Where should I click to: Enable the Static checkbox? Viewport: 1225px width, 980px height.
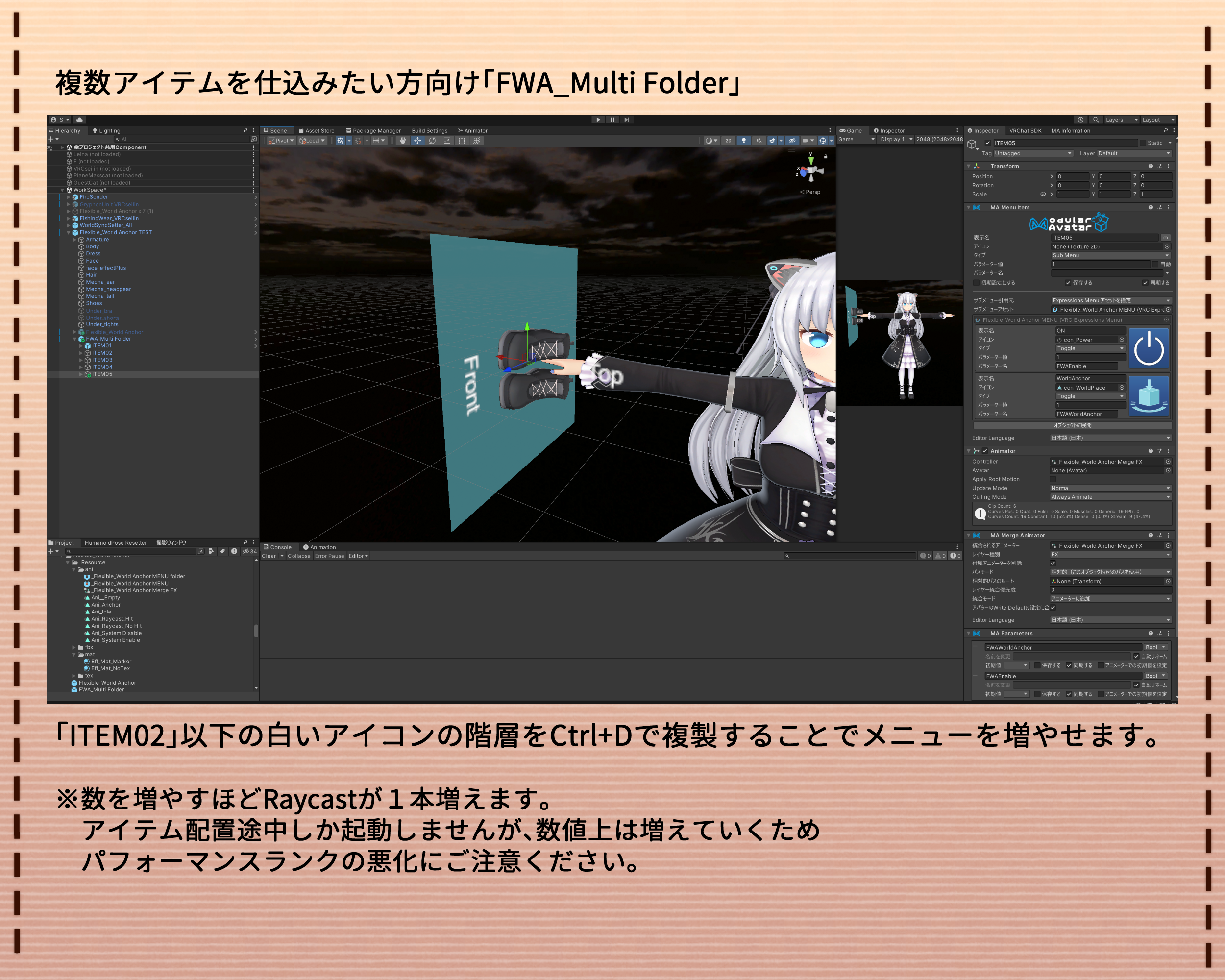1143,143
